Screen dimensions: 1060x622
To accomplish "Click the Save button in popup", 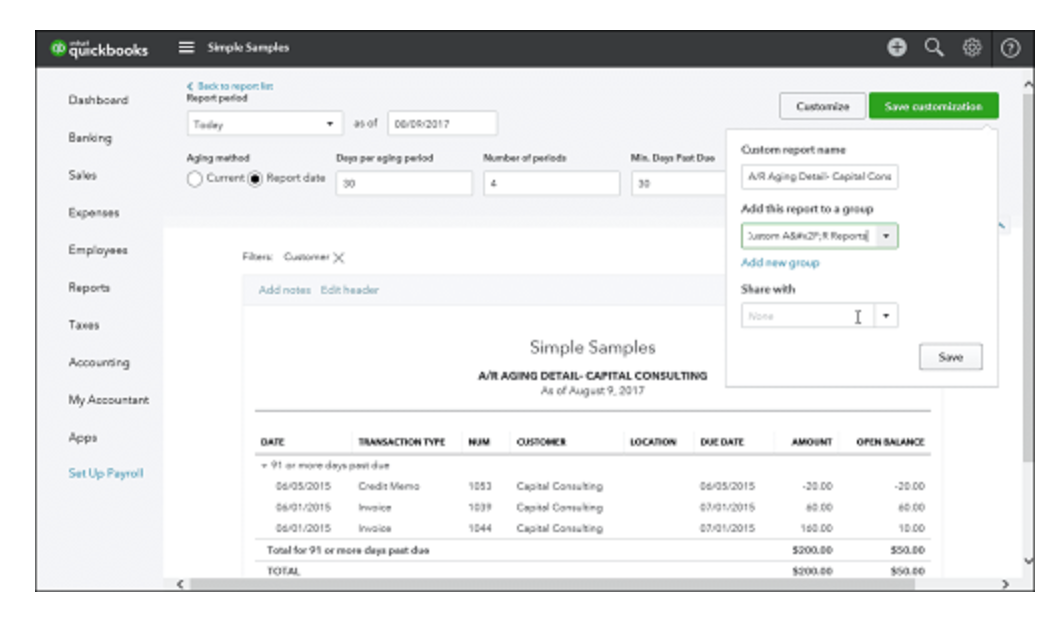I will pyautogui.click(x=950, y=357).
